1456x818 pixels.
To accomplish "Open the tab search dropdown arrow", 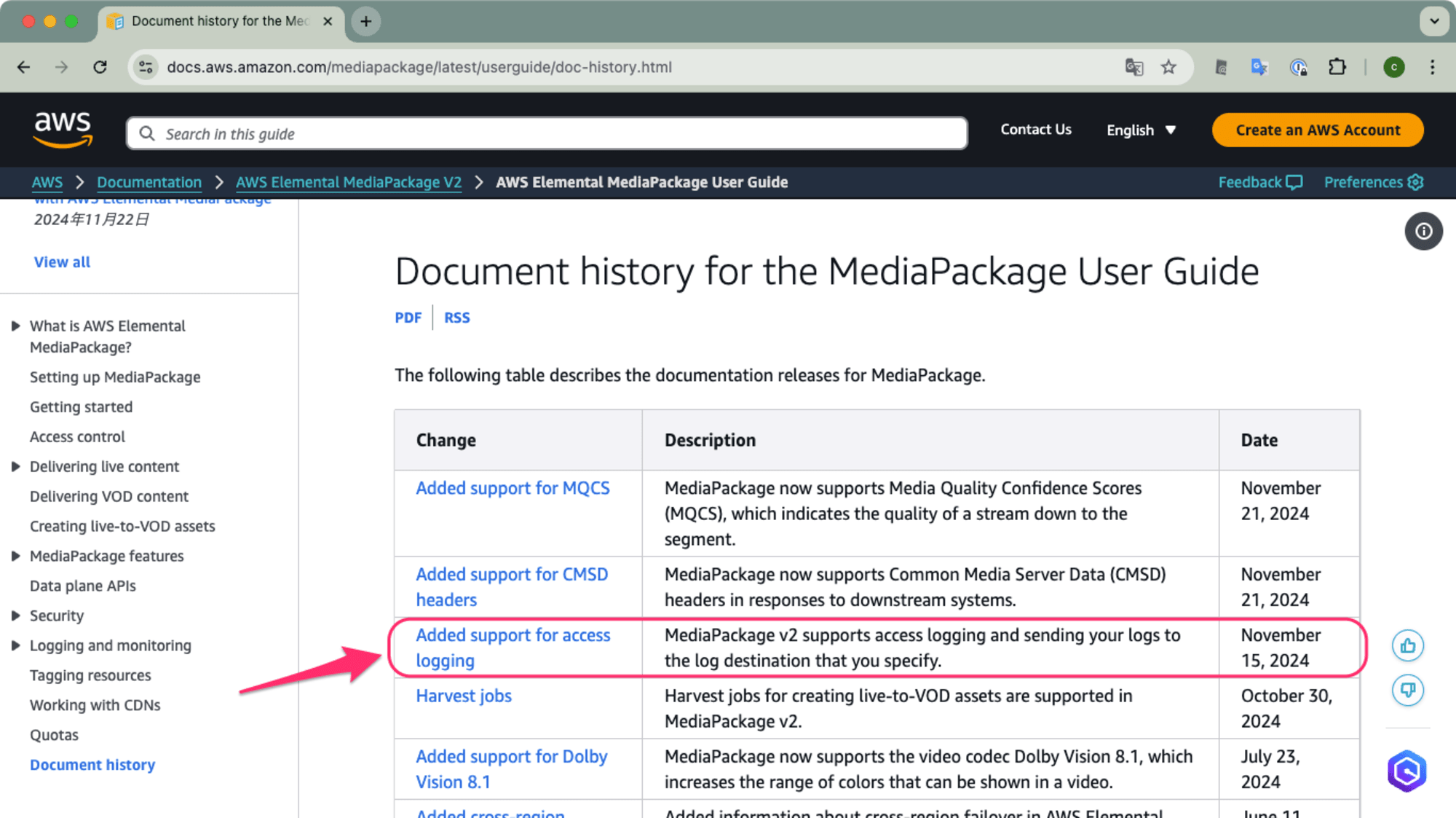I will [x=1434, y=21].
